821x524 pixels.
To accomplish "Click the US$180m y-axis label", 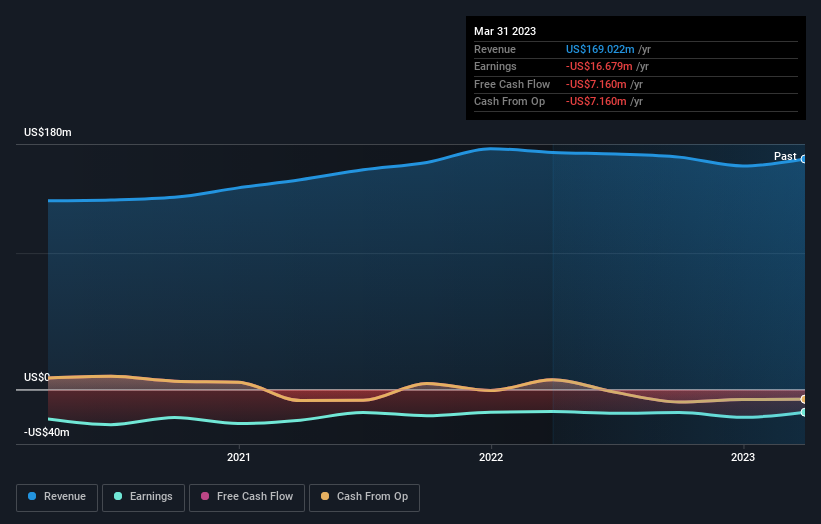I will (48, 132).
